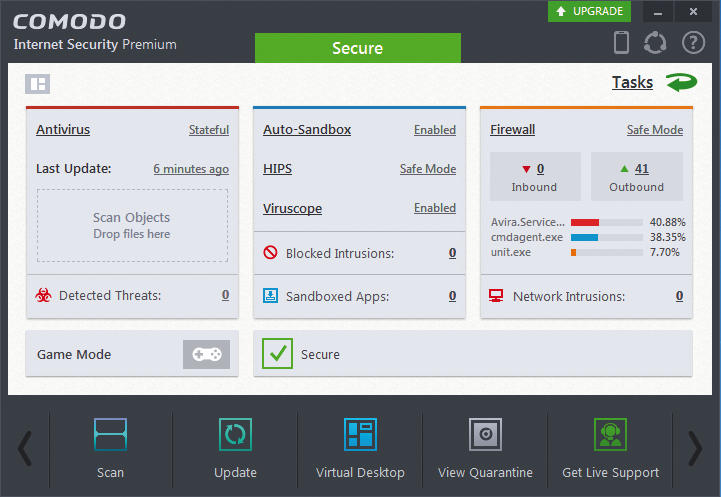The image size is (721, 497).
Task: Click the Avira.Service... process name
Action: pyautogui.click(x=527, y=222)
